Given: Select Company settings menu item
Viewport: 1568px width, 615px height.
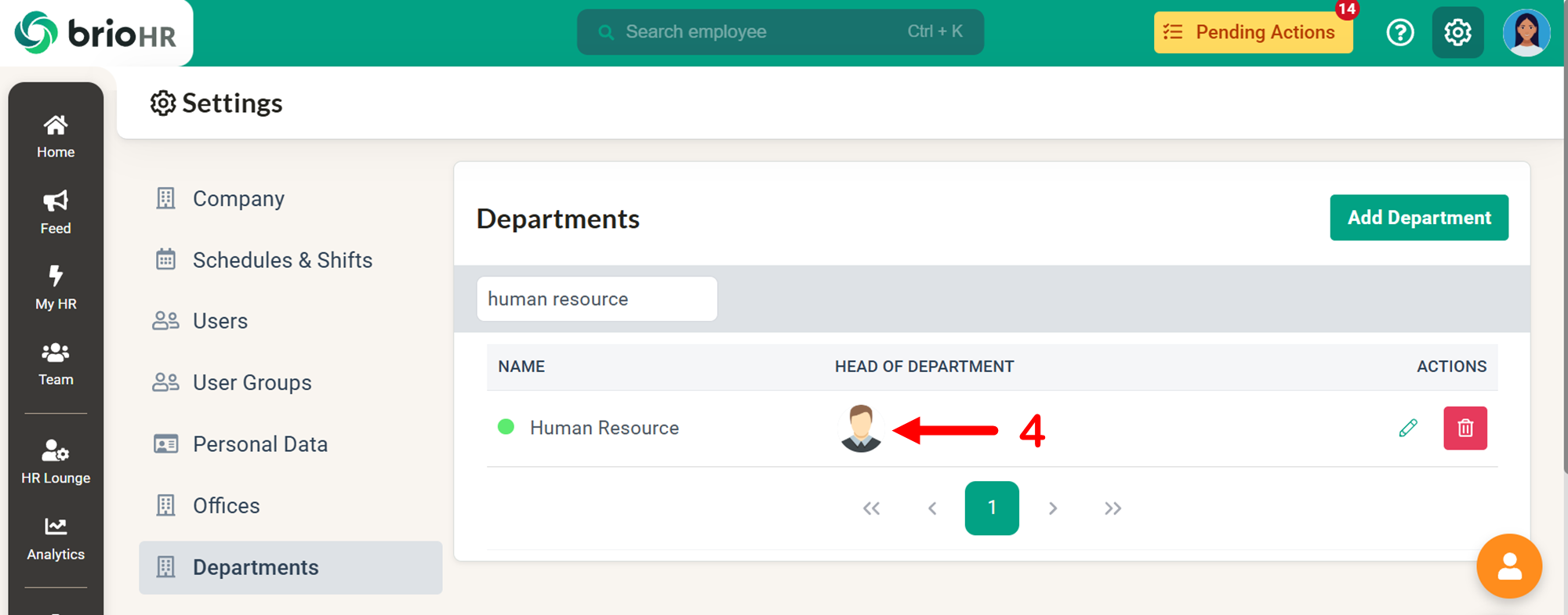Looking at the screenshot, I should tap(238, 199).
